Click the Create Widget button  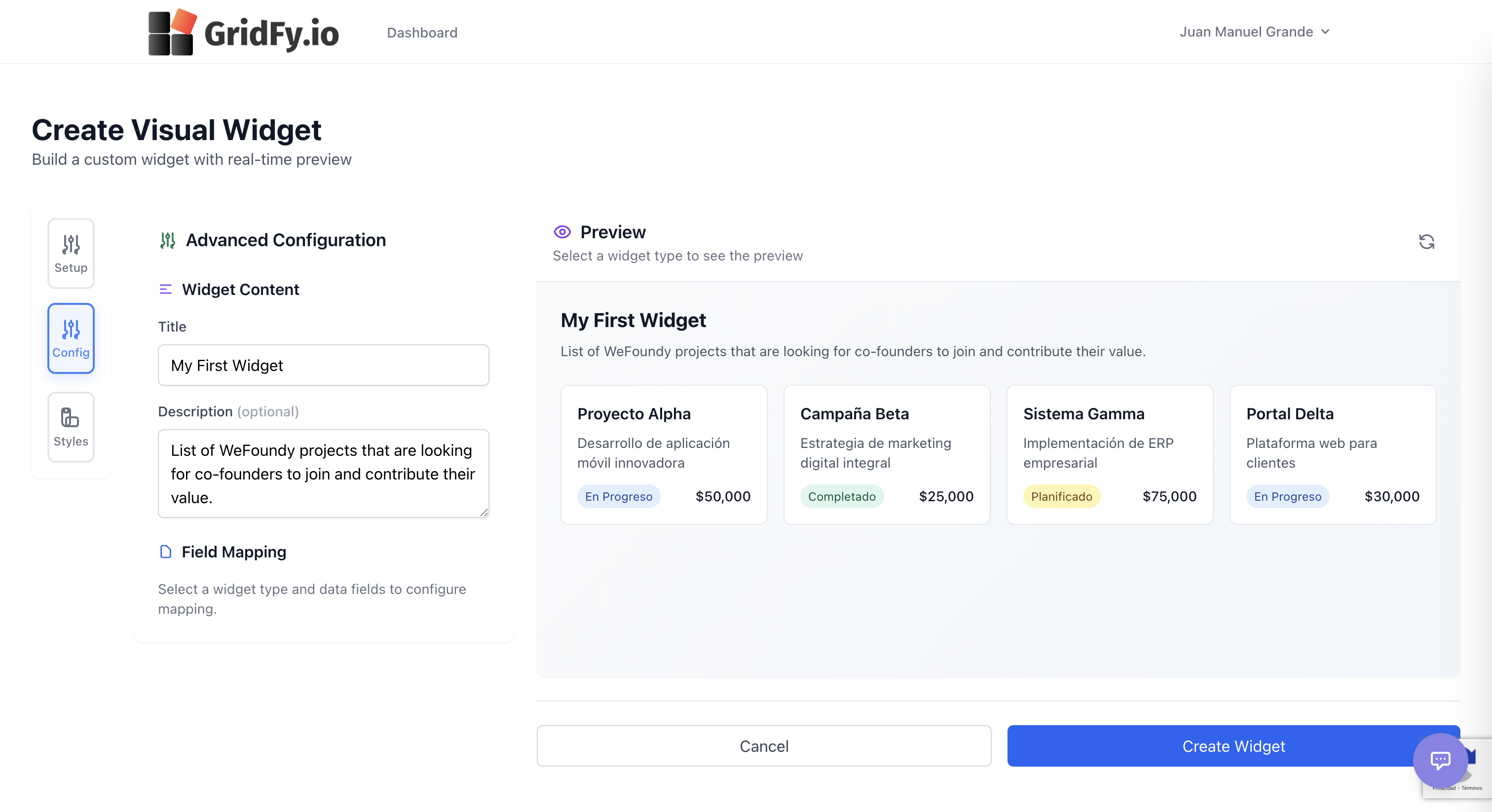click(1234, 746)
